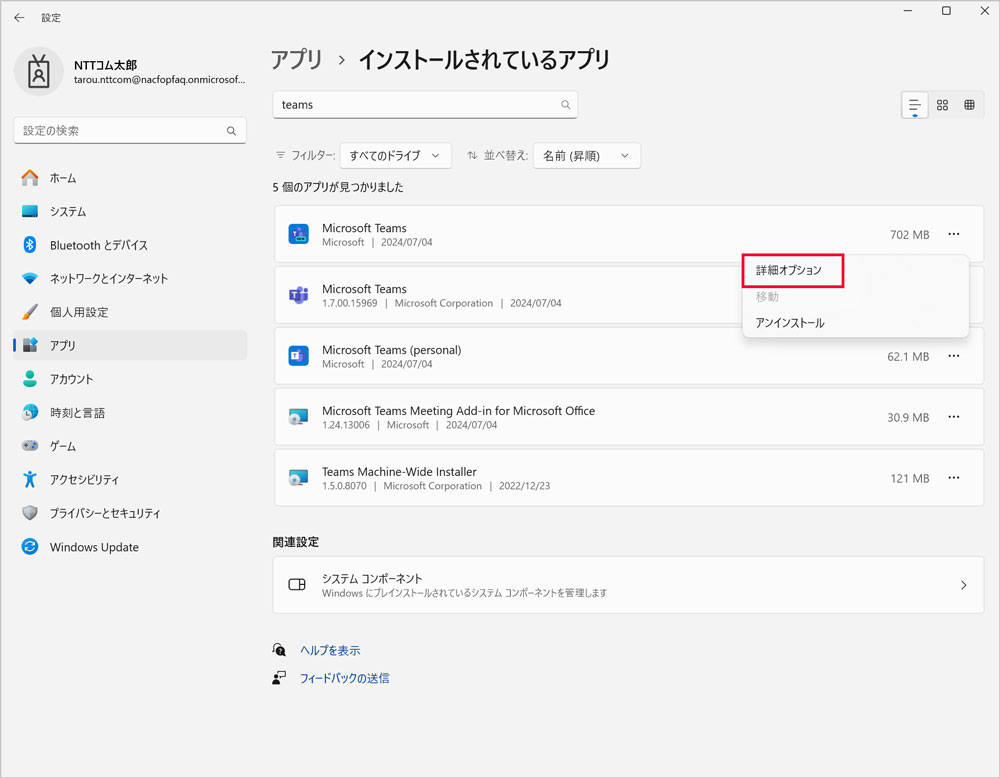1000x778 pixels.
Task: Click the ヘルプを表示 help icon
Action: pos(279,650)
